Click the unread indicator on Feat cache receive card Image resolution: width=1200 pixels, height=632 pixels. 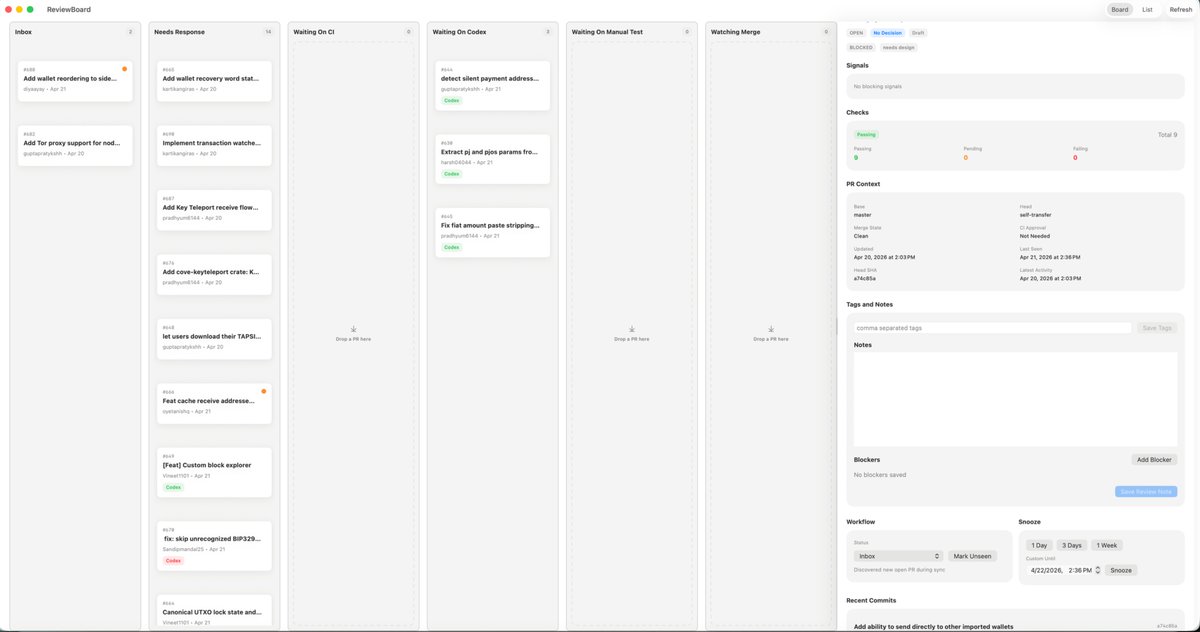[263, 391]
